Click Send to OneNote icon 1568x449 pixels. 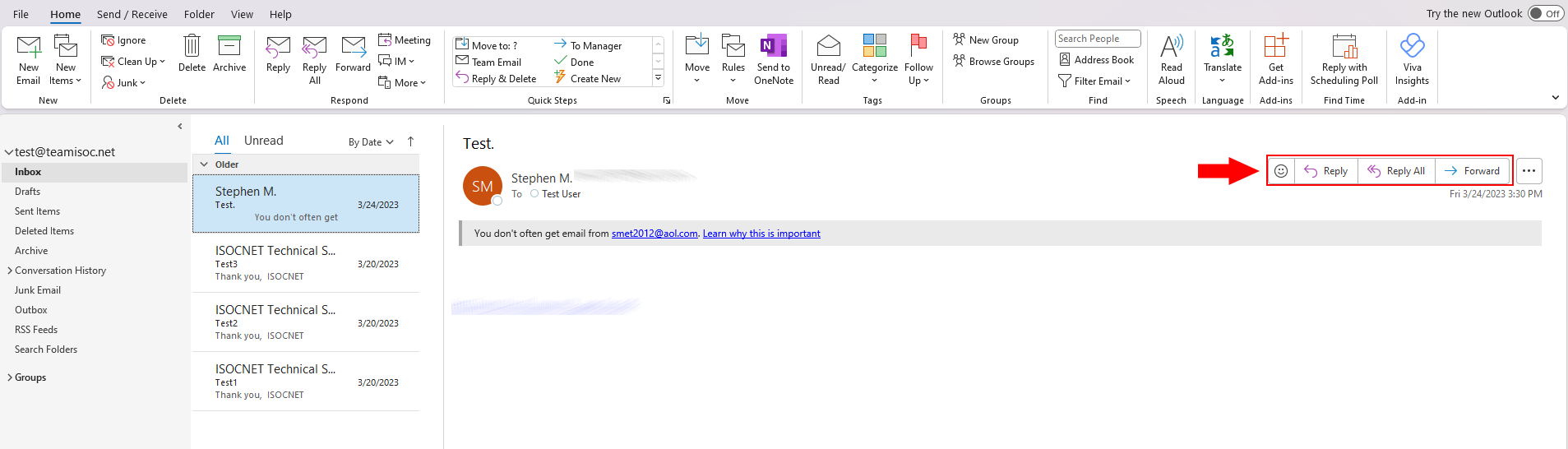point(773,47)
